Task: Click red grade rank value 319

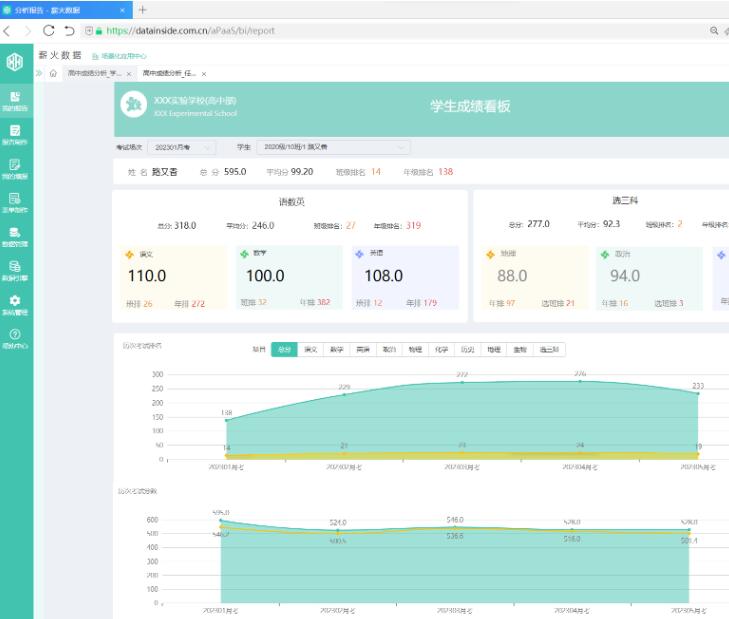Action: [x=414, y=226]
